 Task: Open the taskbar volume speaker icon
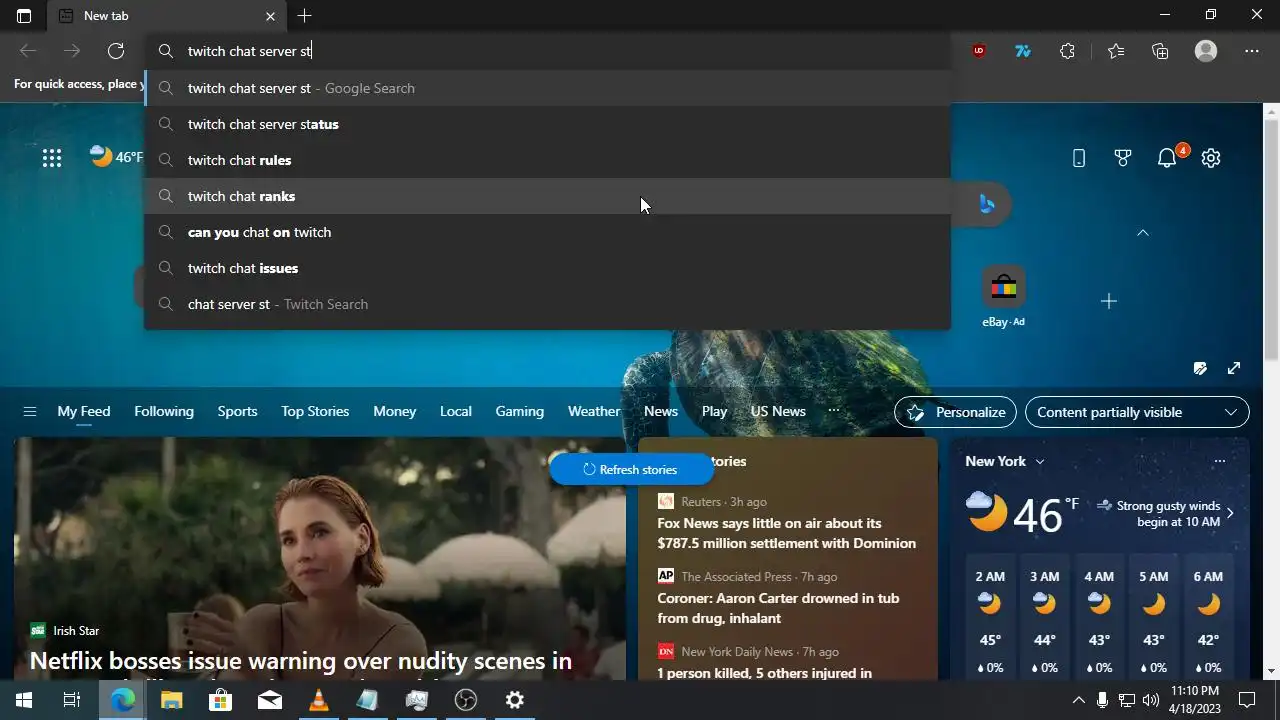click(1150, 700)
